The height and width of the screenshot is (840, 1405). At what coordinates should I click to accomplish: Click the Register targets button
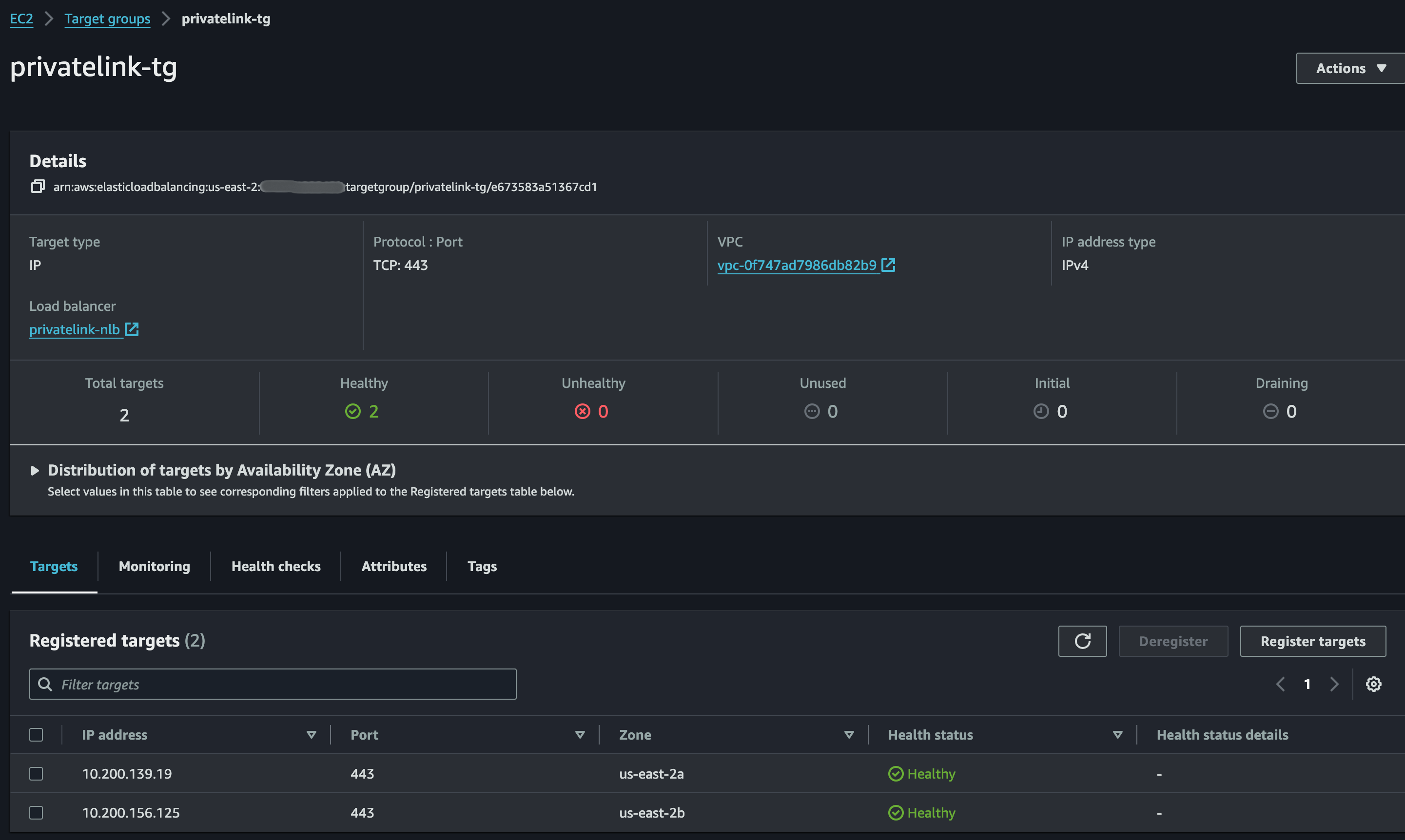point(1313,641)
